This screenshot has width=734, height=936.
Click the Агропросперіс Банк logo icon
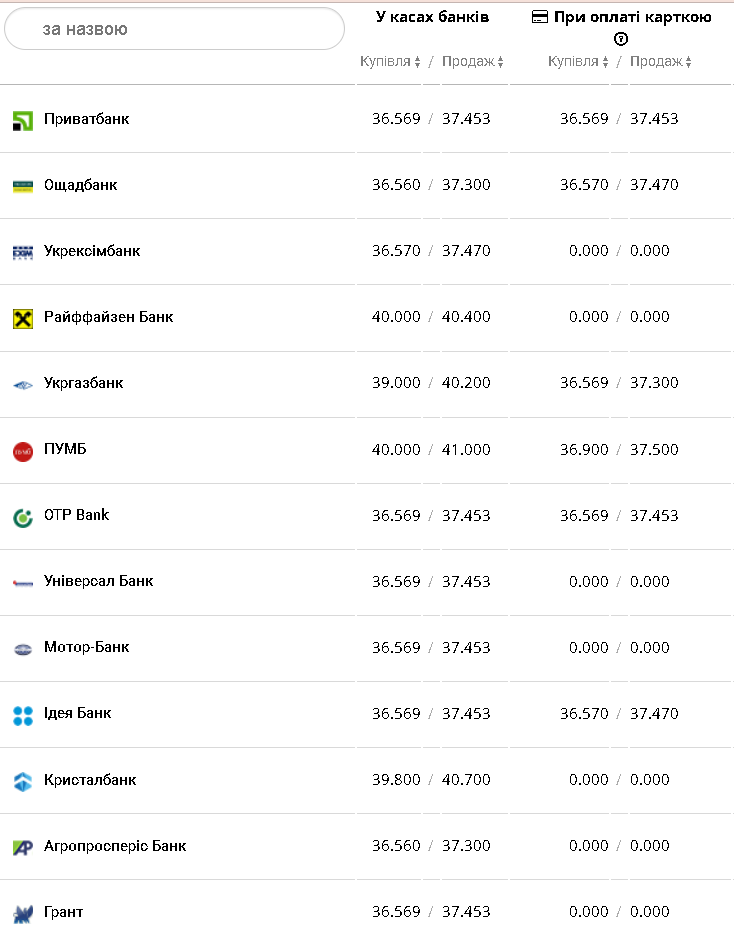coord(23,847)
